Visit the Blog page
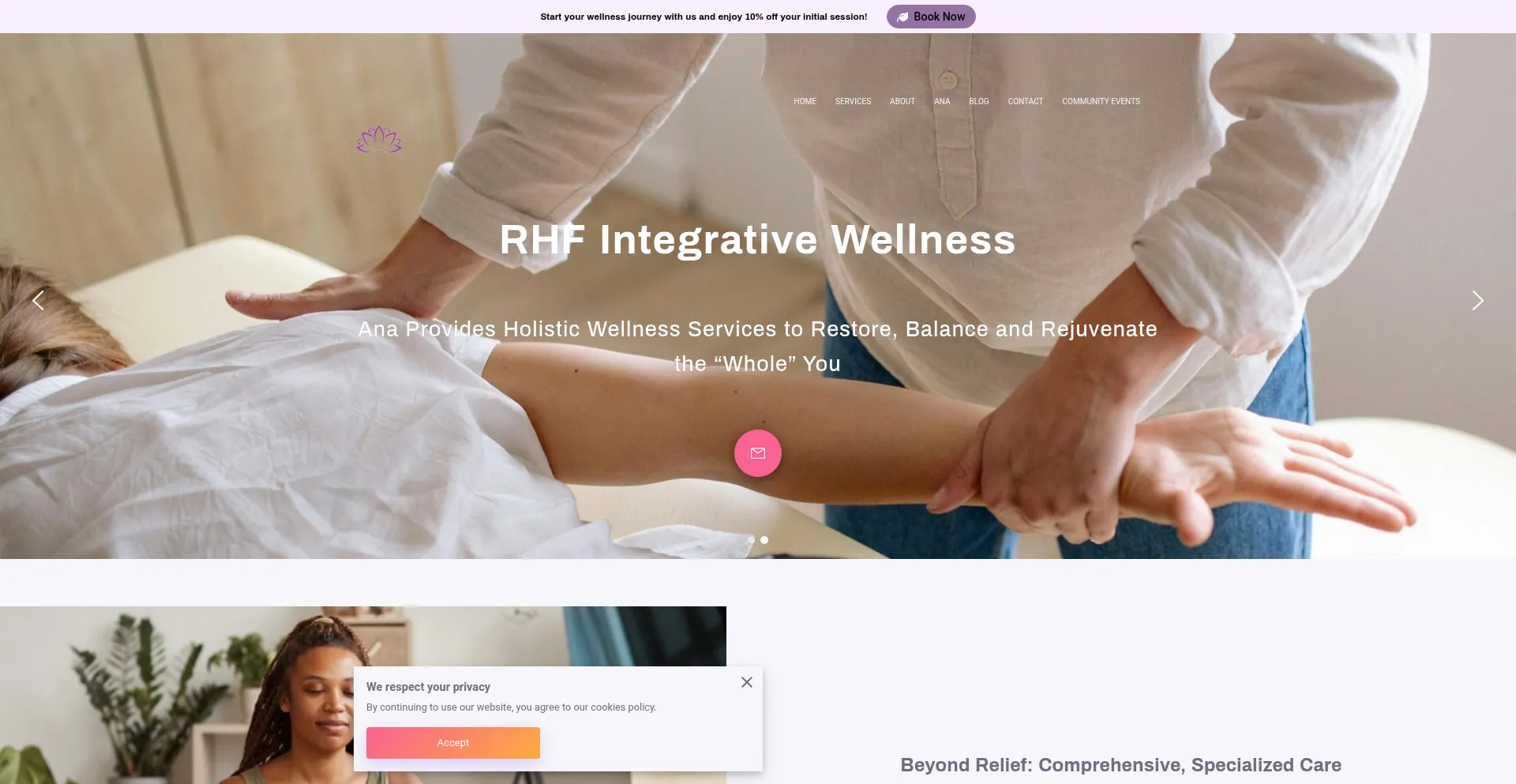 (x=978, y=101)
